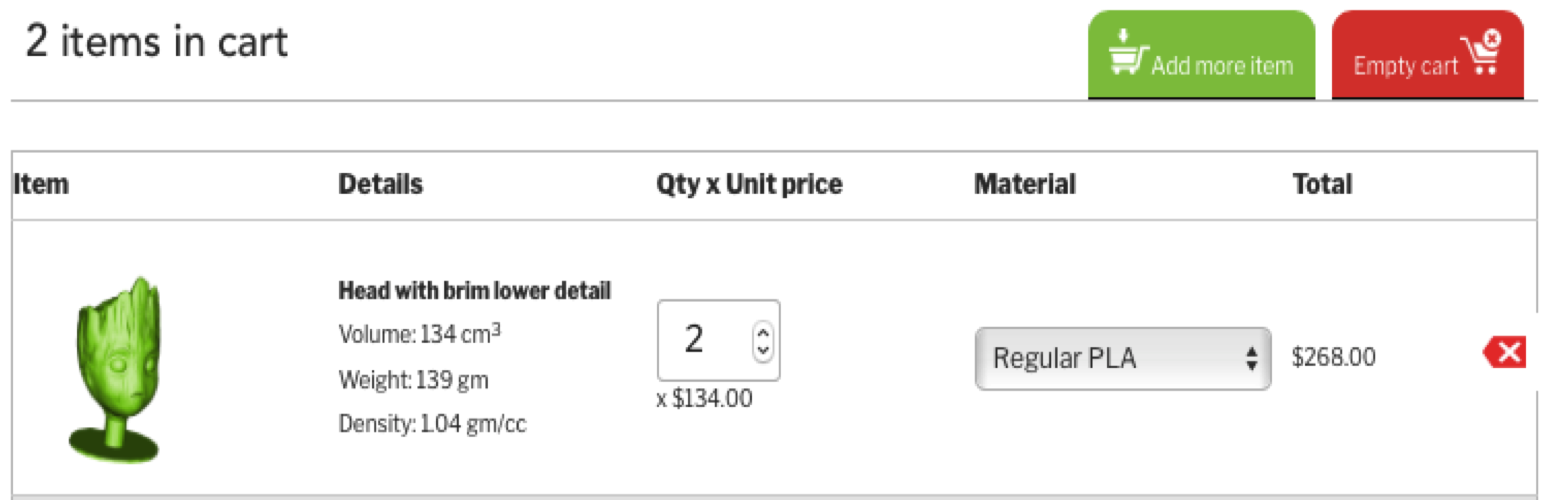Click the Material column header

click(1025, 184)
